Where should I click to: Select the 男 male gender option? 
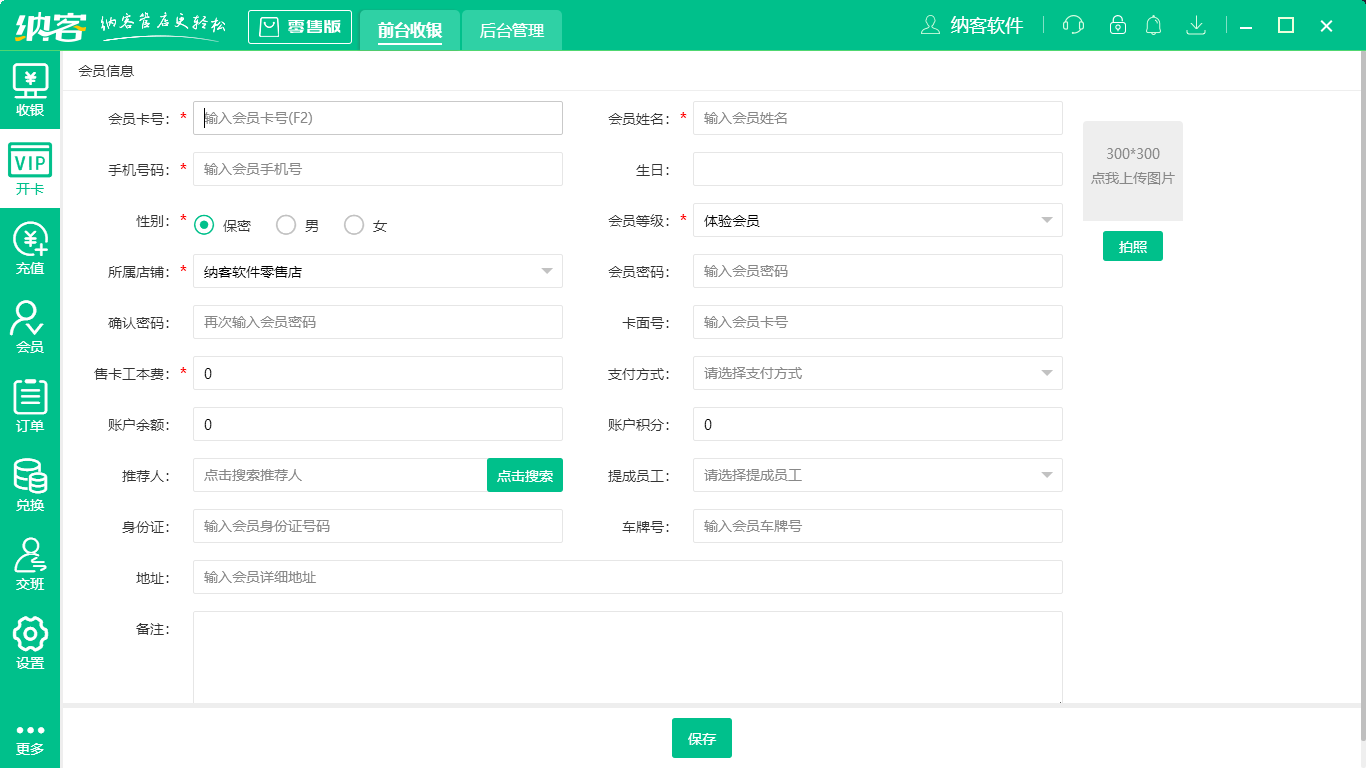(285, 225)
